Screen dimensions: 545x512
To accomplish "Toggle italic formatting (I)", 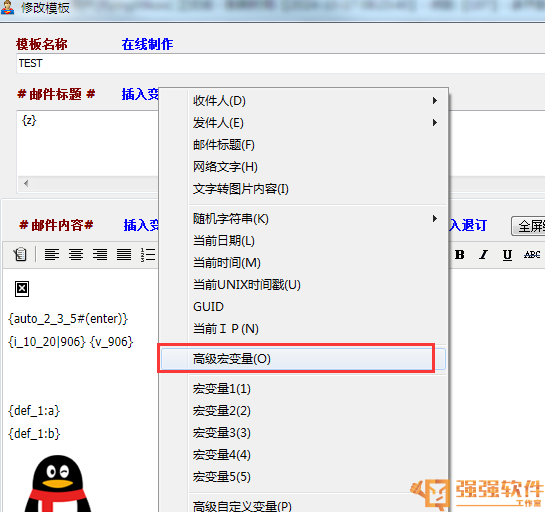I will click(x=483, y=255).
